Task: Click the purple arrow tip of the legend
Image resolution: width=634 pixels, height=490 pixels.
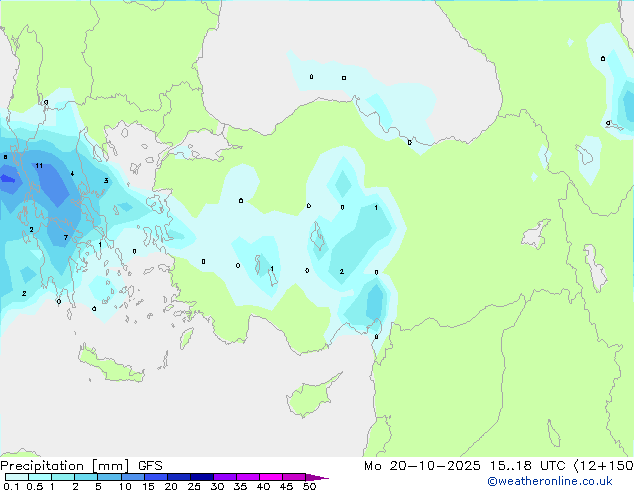Action: [317, 477]
